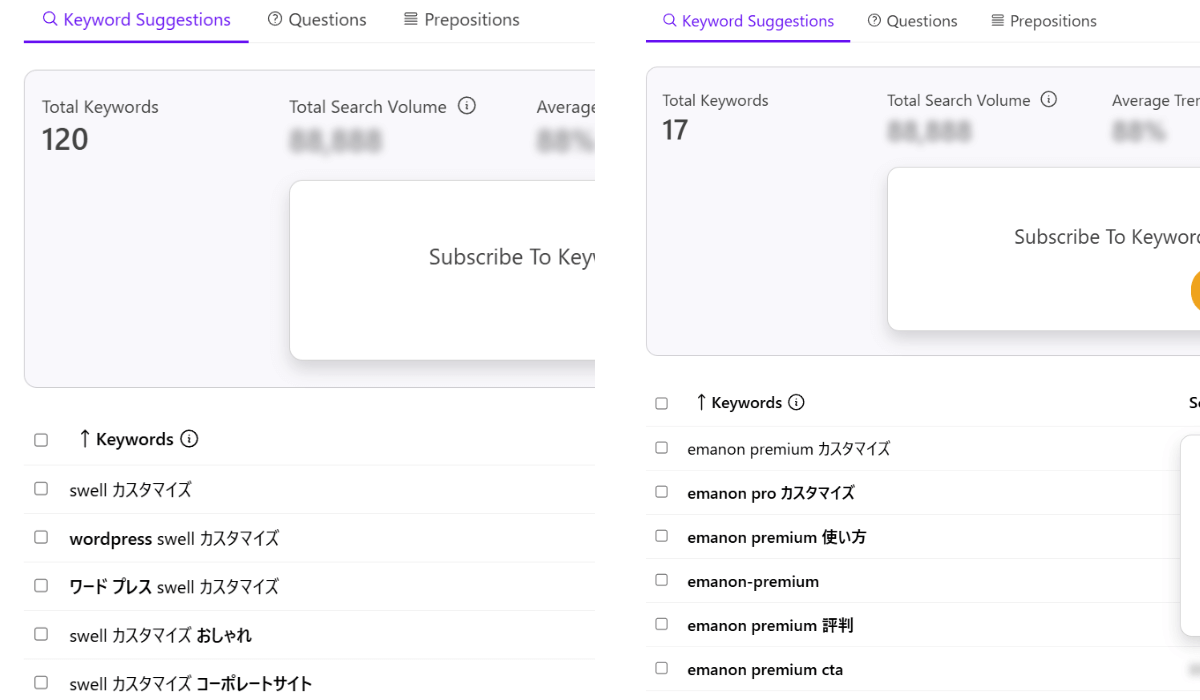This screenshot has height=700, width=1200.
Task: Toggle the select-all checkbox in right keyword table
Action: (661, 402)
